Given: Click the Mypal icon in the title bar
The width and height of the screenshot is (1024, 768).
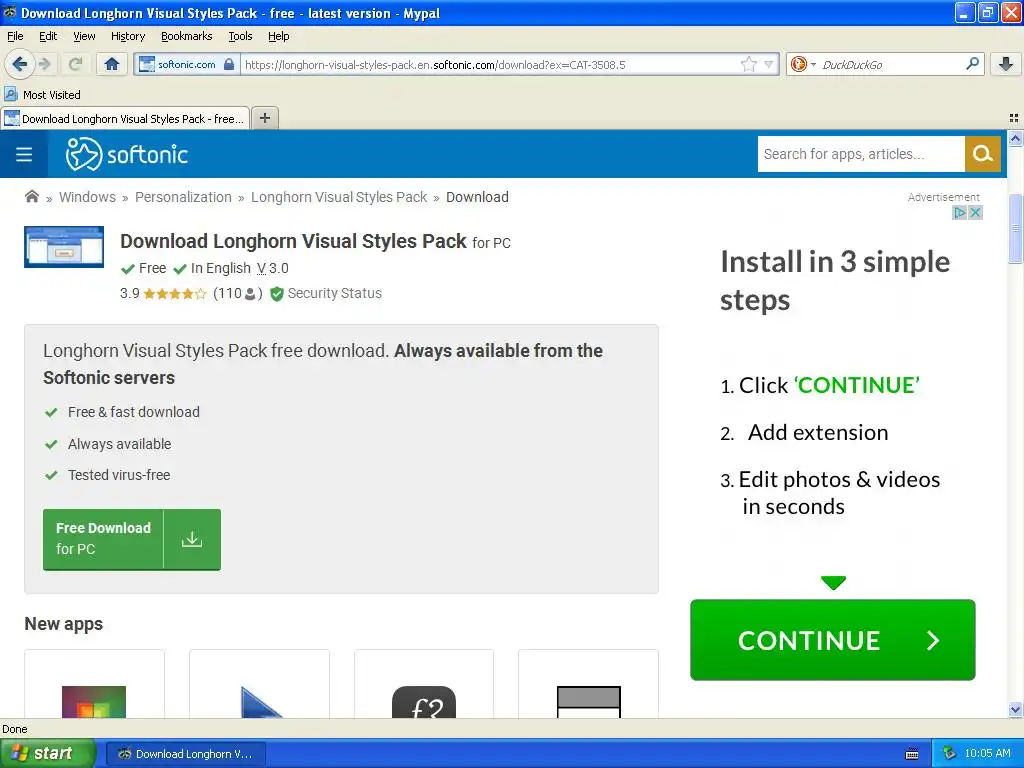Looking at the screenshot, I should click(x=10, y=12).
